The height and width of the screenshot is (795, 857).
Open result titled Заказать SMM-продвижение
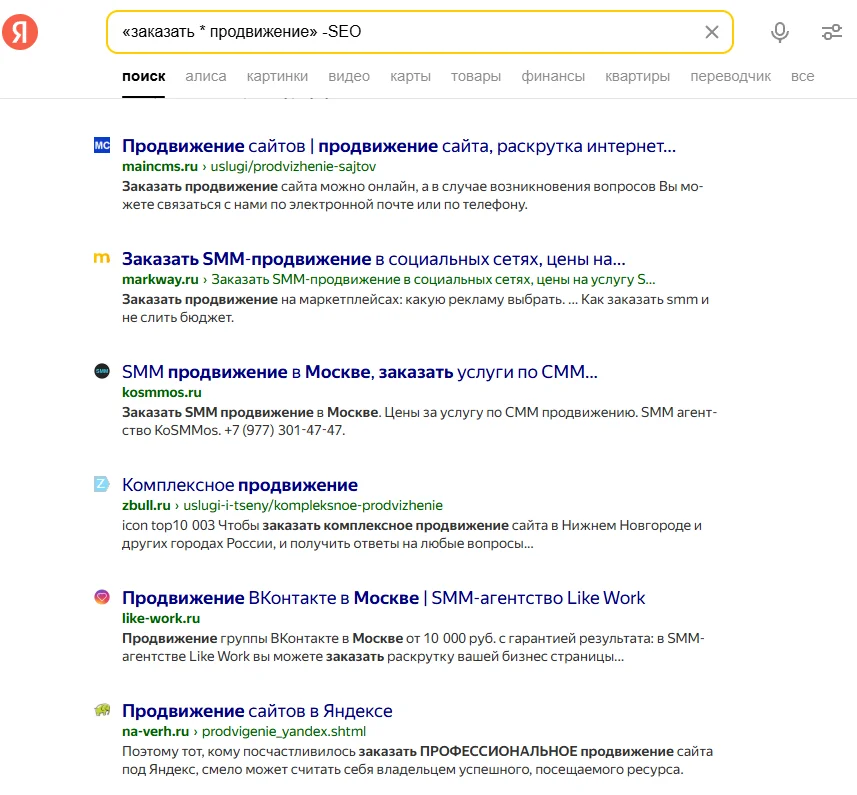373,259
